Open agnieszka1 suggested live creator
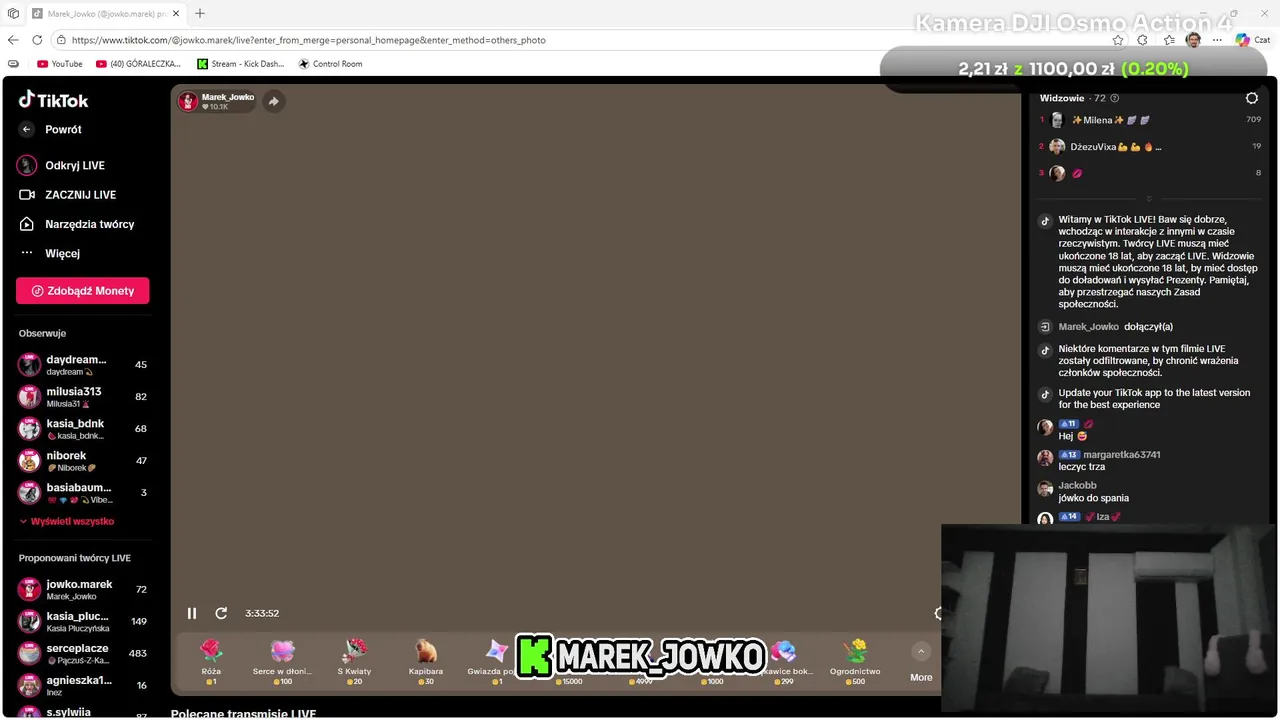This screenshot has height=720, width=1280. (82, 685)
